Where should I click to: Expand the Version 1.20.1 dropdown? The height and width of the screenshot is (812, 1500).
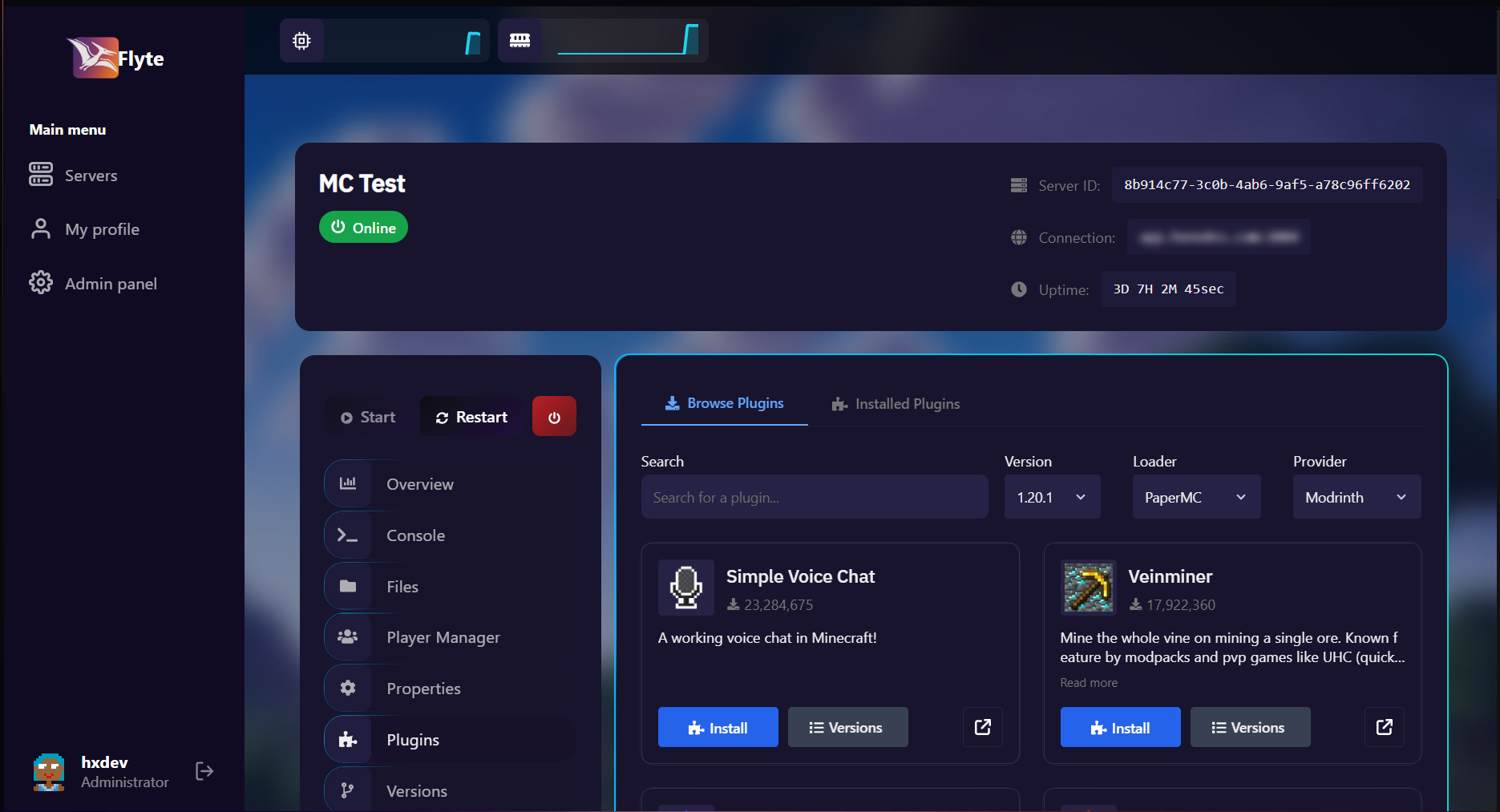tap(1052, 497)
